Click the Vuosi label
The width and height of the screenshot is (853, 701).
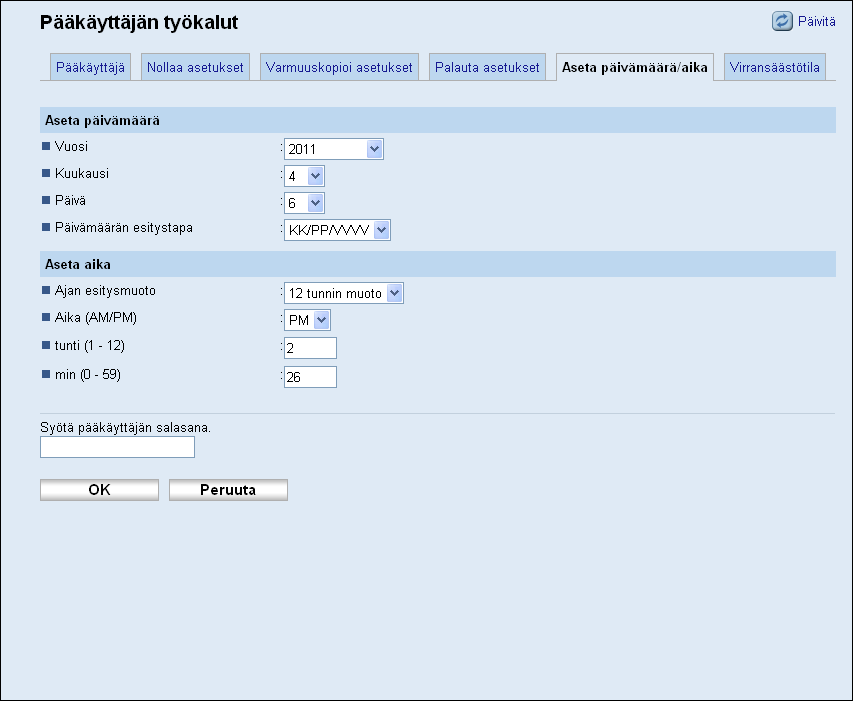tap(71, 146)
